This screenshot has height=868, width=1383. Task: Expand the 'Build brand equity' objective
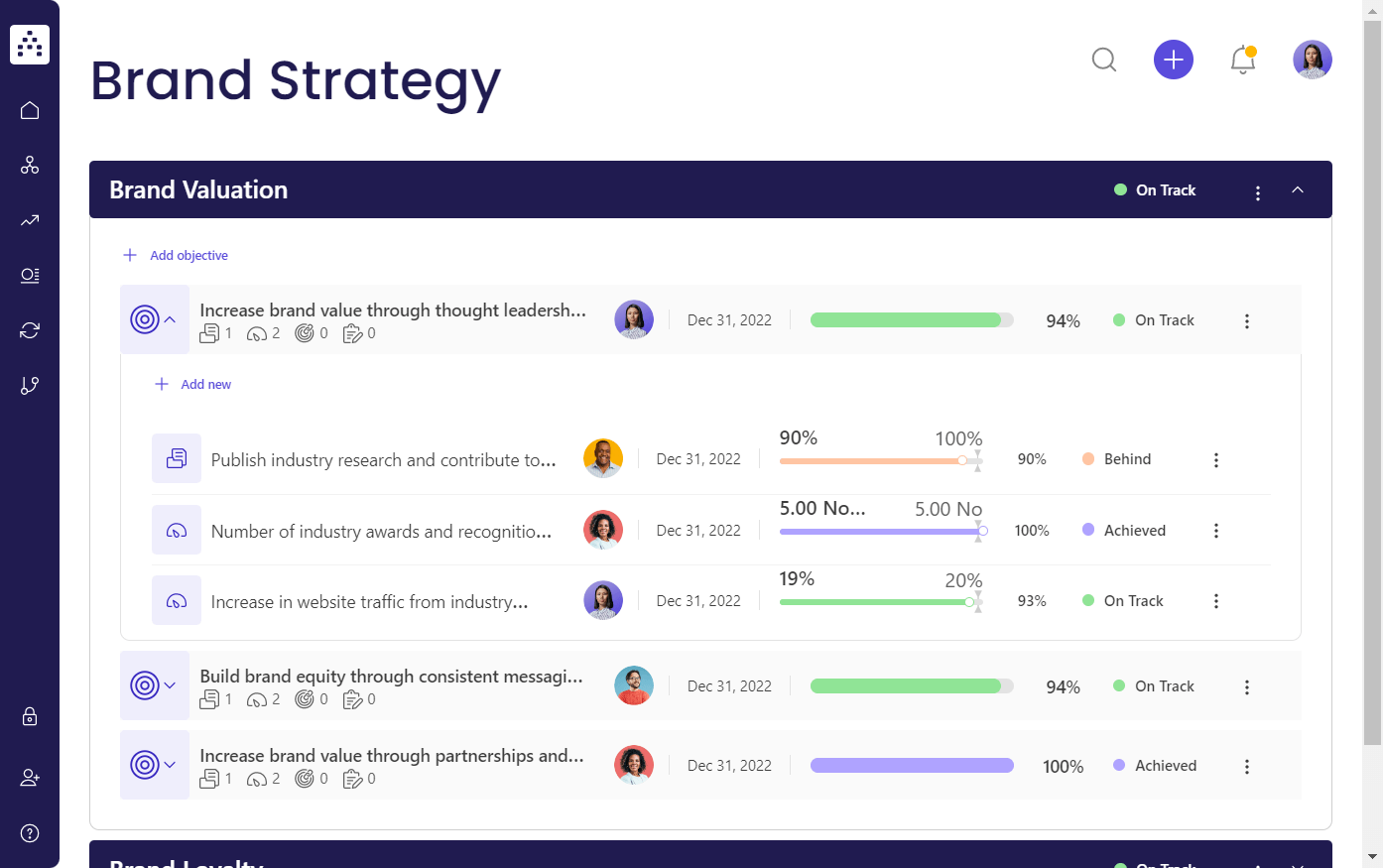click(170, 685)
